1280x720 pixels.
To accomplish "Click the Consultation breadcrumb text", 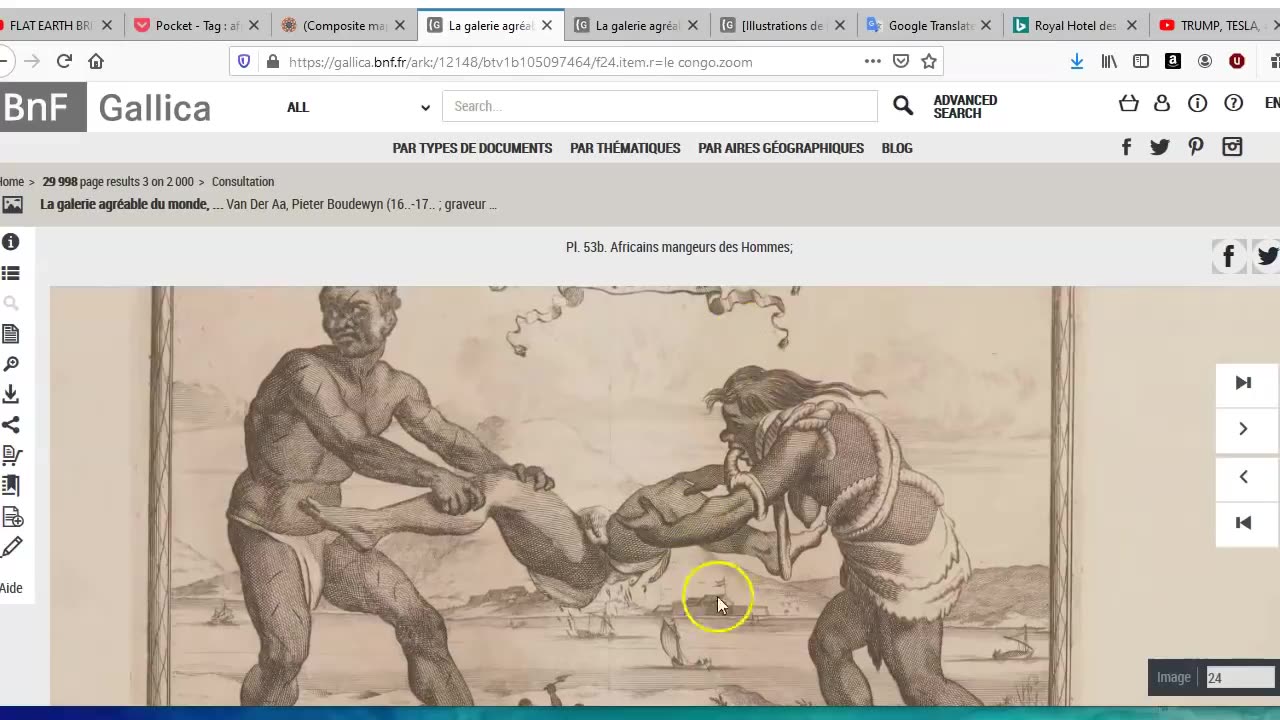I will coord(243,182).
